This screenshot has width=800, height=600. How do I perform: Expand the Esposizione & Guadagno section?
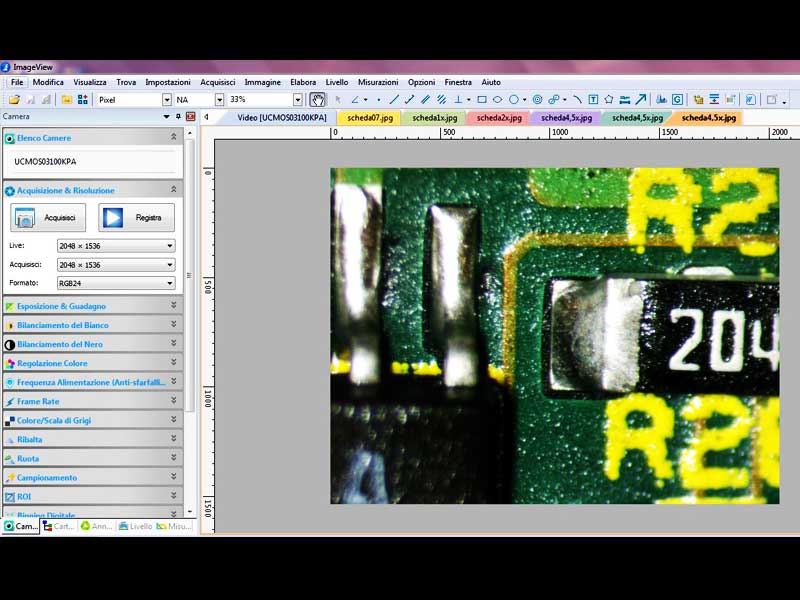point(173,305)
